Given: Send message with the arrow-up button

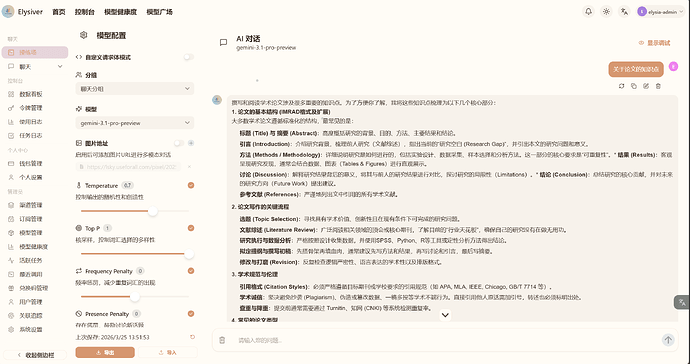Looking at the screenshot, I should pyautogui.click(x=668, y=340).
